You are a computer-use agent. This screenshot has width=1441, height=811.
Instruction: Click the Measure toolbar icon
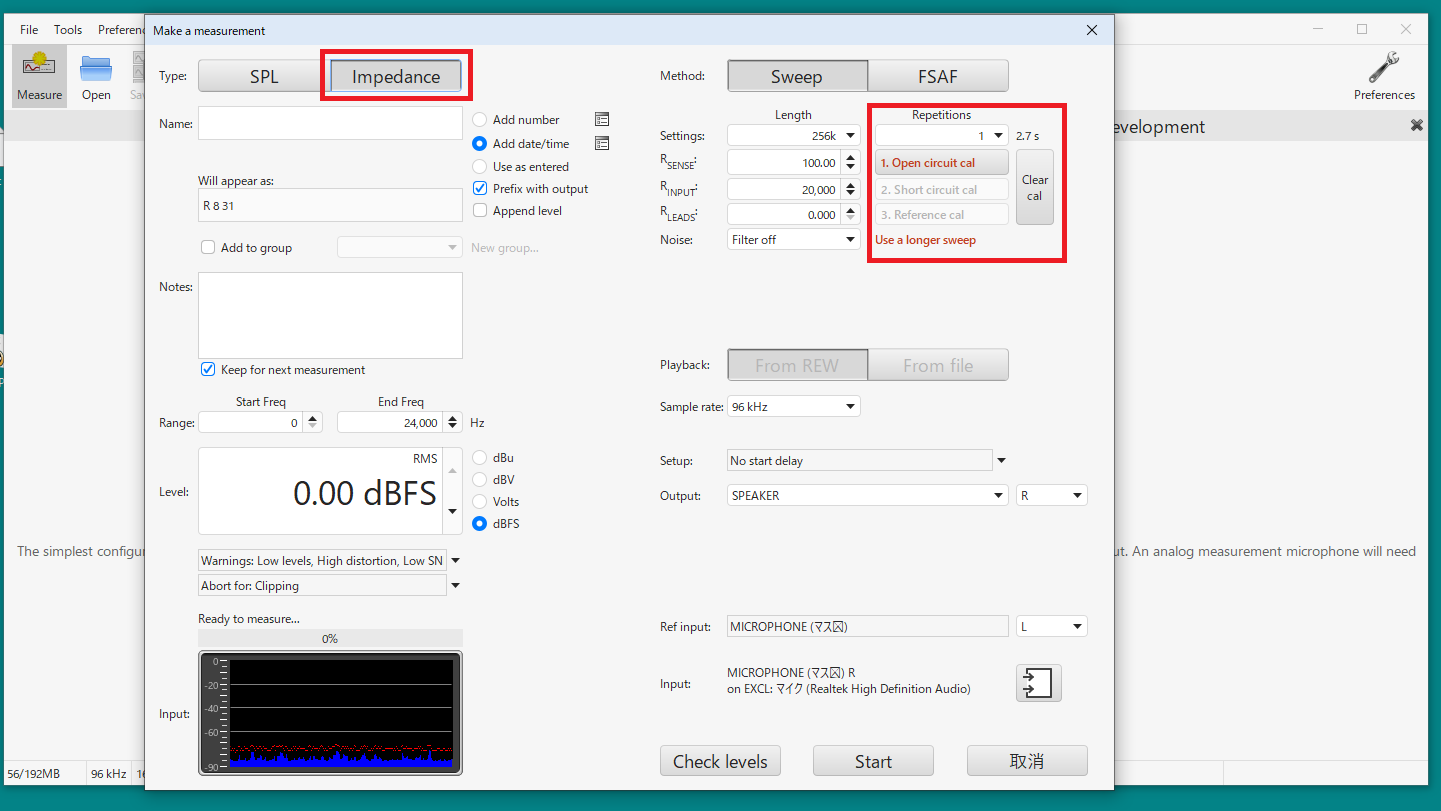[39, 76]
